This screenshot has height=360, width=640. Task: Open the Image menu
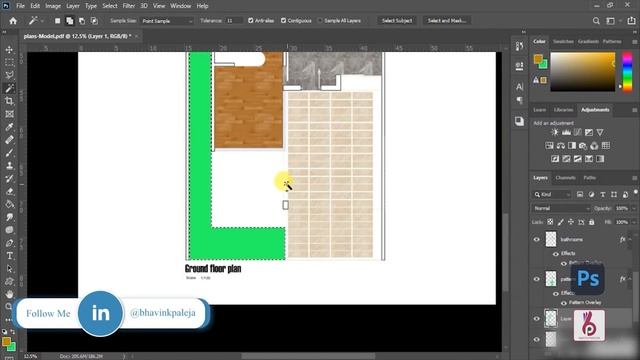53,6
